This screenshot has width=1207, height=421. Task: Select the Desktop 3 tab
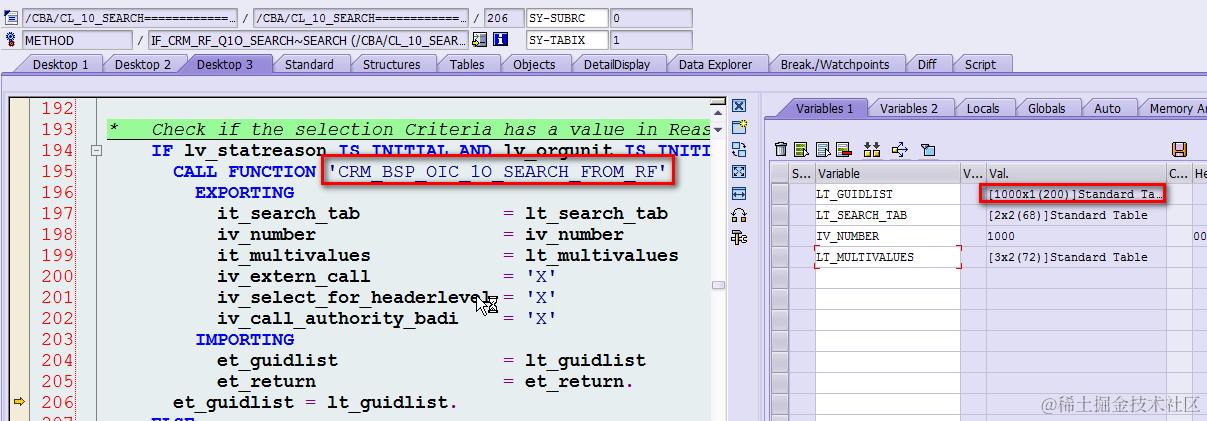point(225,64)
